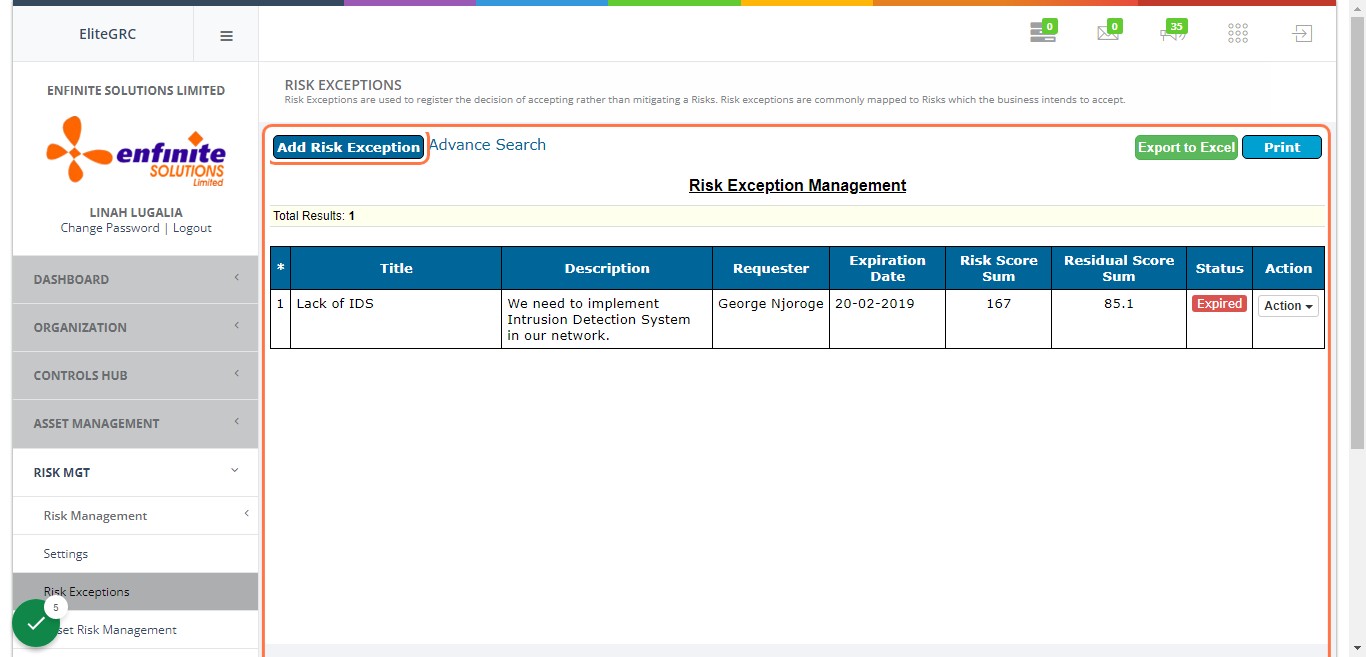This screenshot has width=1366, height=657.
Task: Click the risk score value 167
Action: coord(998,303)
